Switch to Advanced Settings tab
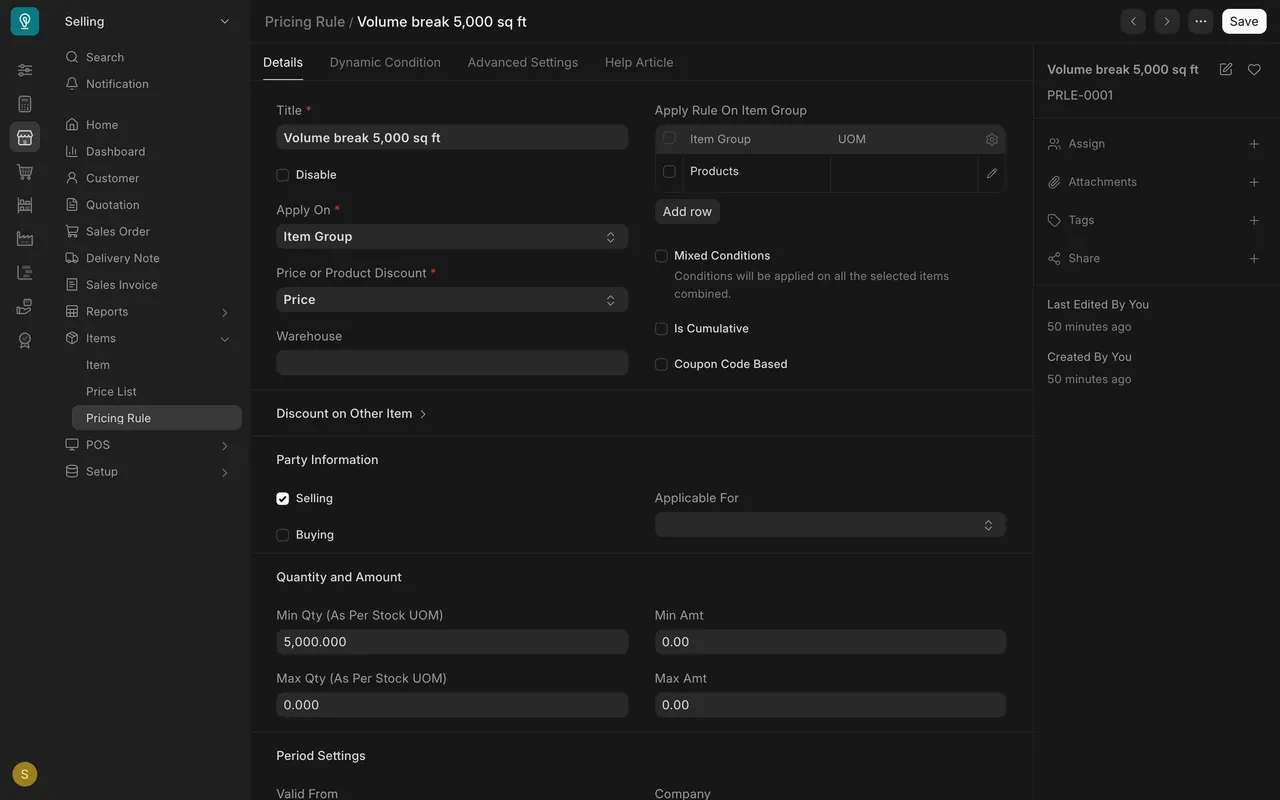The image size is (1280, 800). (523, 62)
